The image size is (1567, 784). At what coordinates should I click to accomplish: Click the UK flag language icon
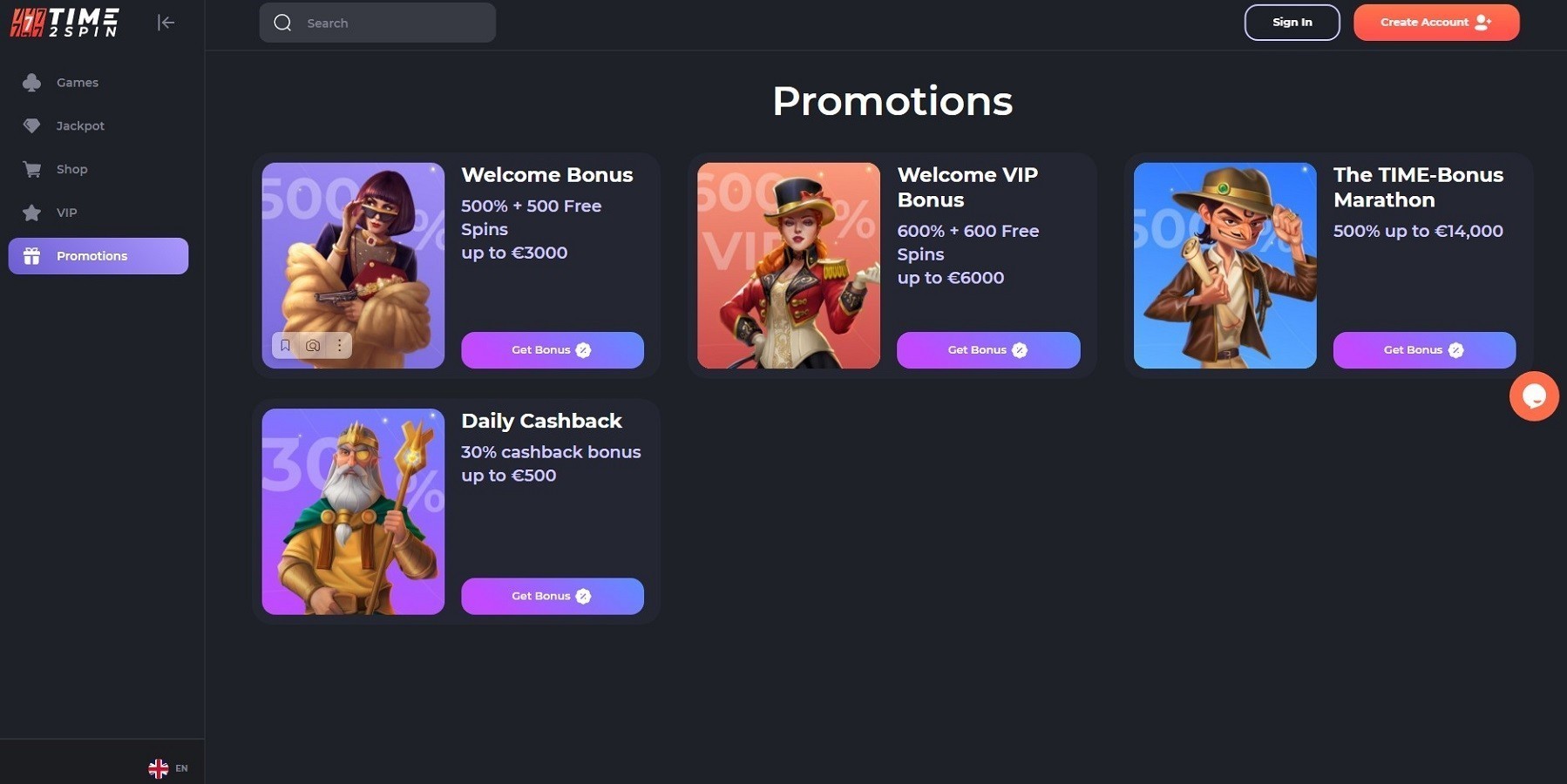[x=159, y=768]
